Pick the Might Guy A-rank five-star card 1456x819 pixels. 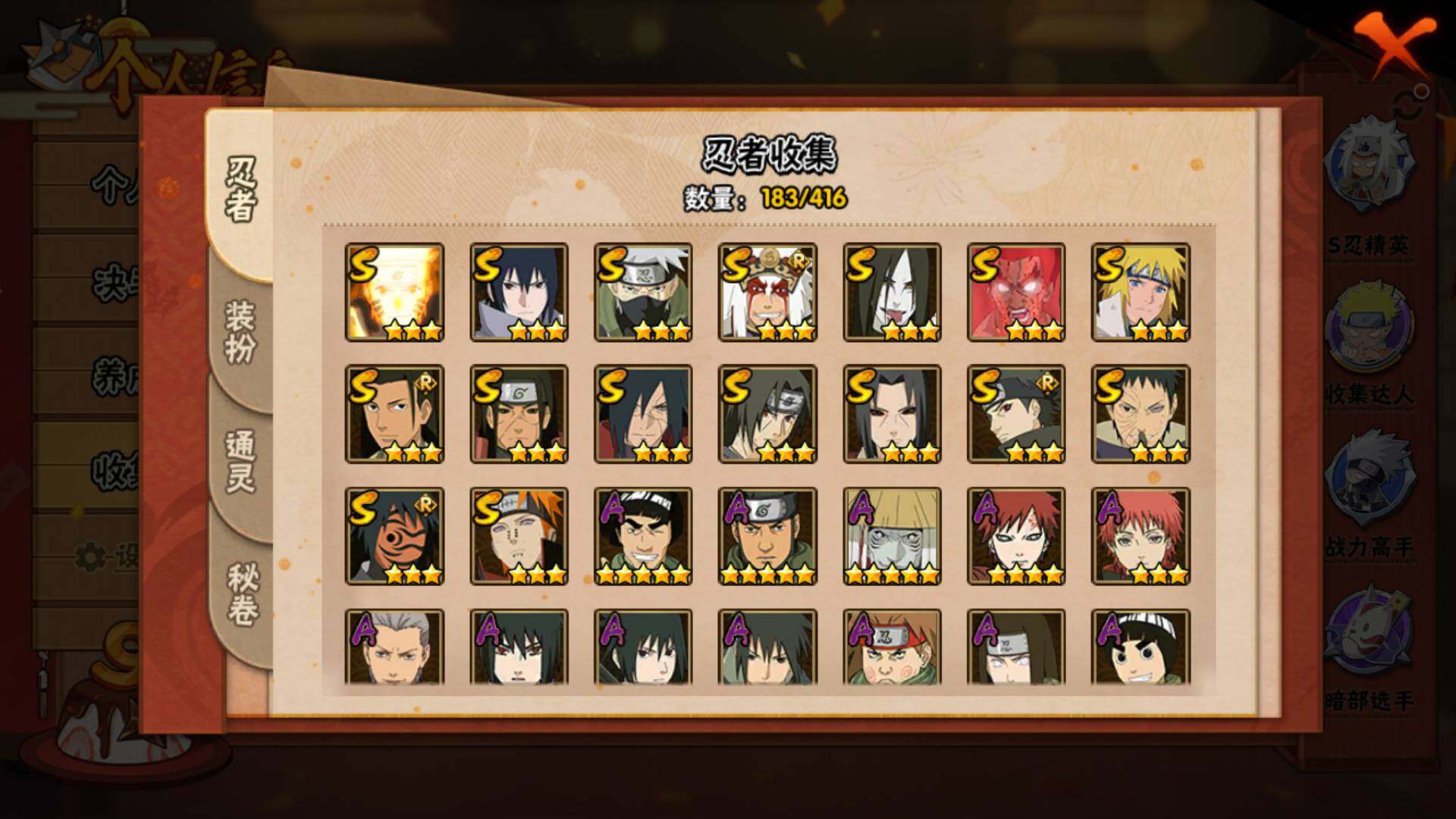[x=643, y=536]
